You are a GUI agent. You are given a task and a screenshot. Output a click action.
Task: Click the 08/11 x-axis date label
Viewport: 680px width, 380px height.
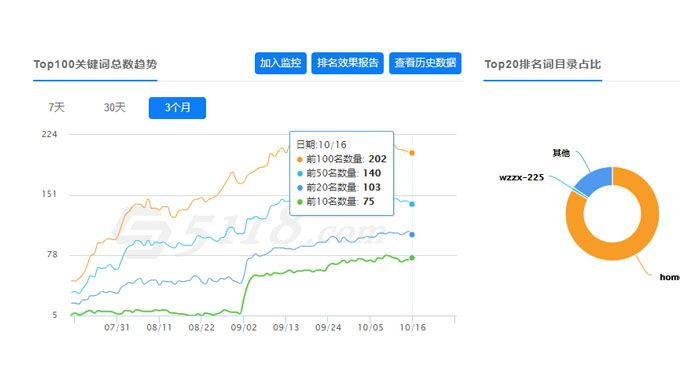(159, 328)
